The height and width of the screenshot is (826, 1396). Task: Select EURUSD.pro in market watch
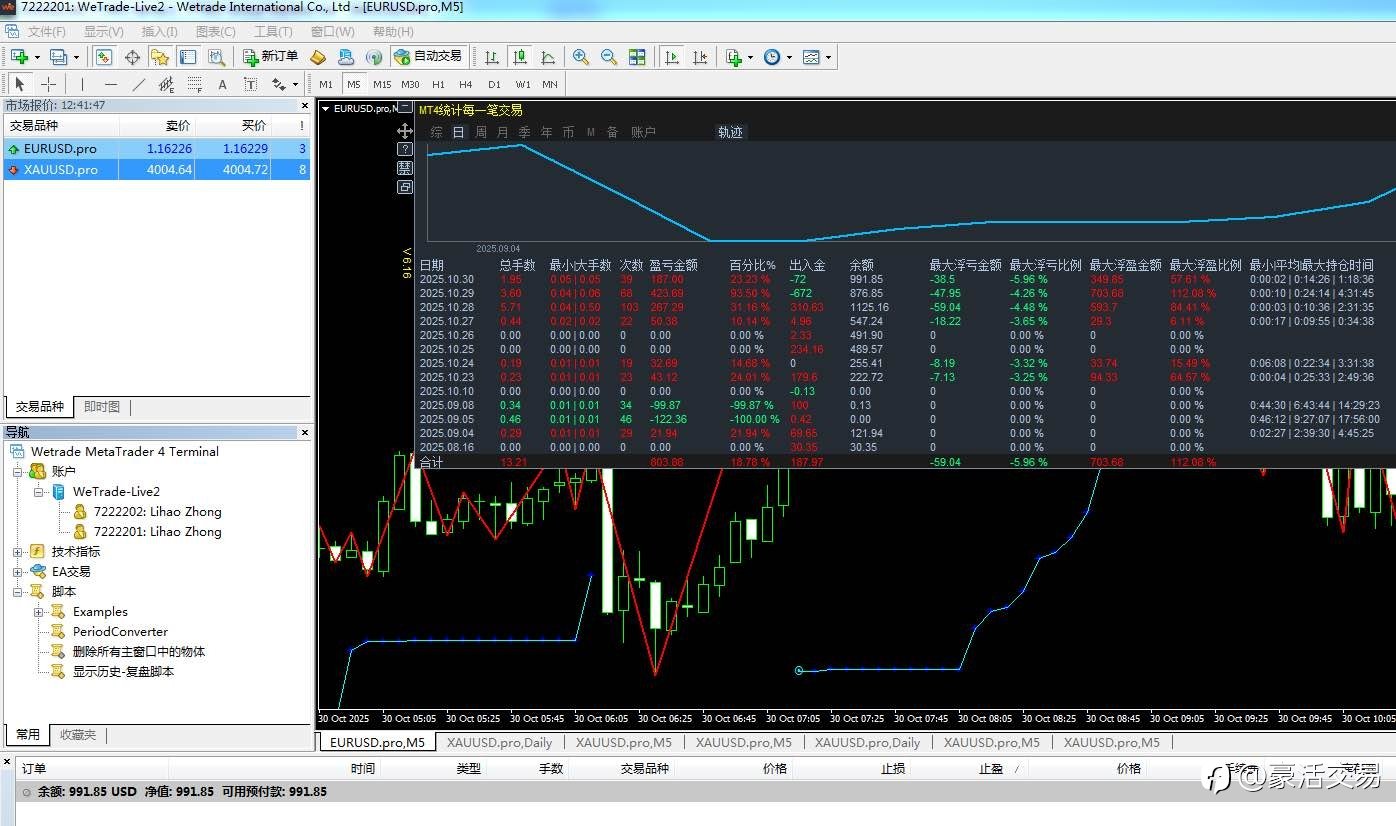click(x=157, y=148)
